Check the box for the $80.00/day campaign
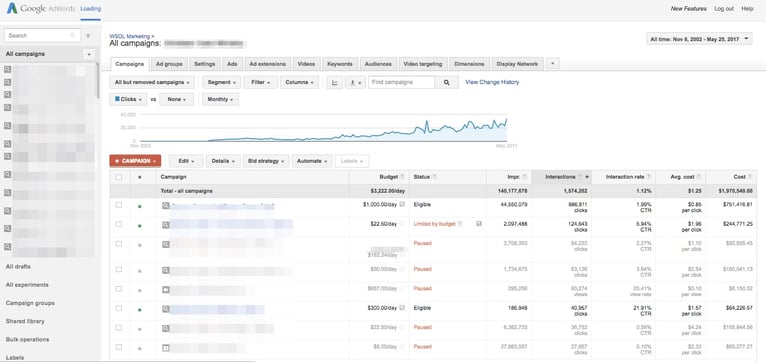 click(x=119, y=269)
